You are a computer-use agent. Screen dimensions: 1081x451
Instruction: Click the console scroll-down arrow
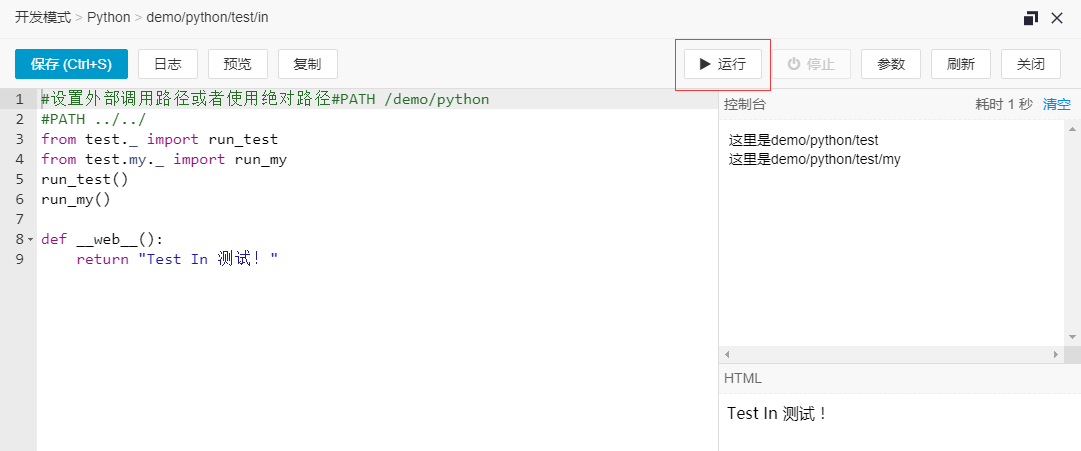coord(1072,337)
